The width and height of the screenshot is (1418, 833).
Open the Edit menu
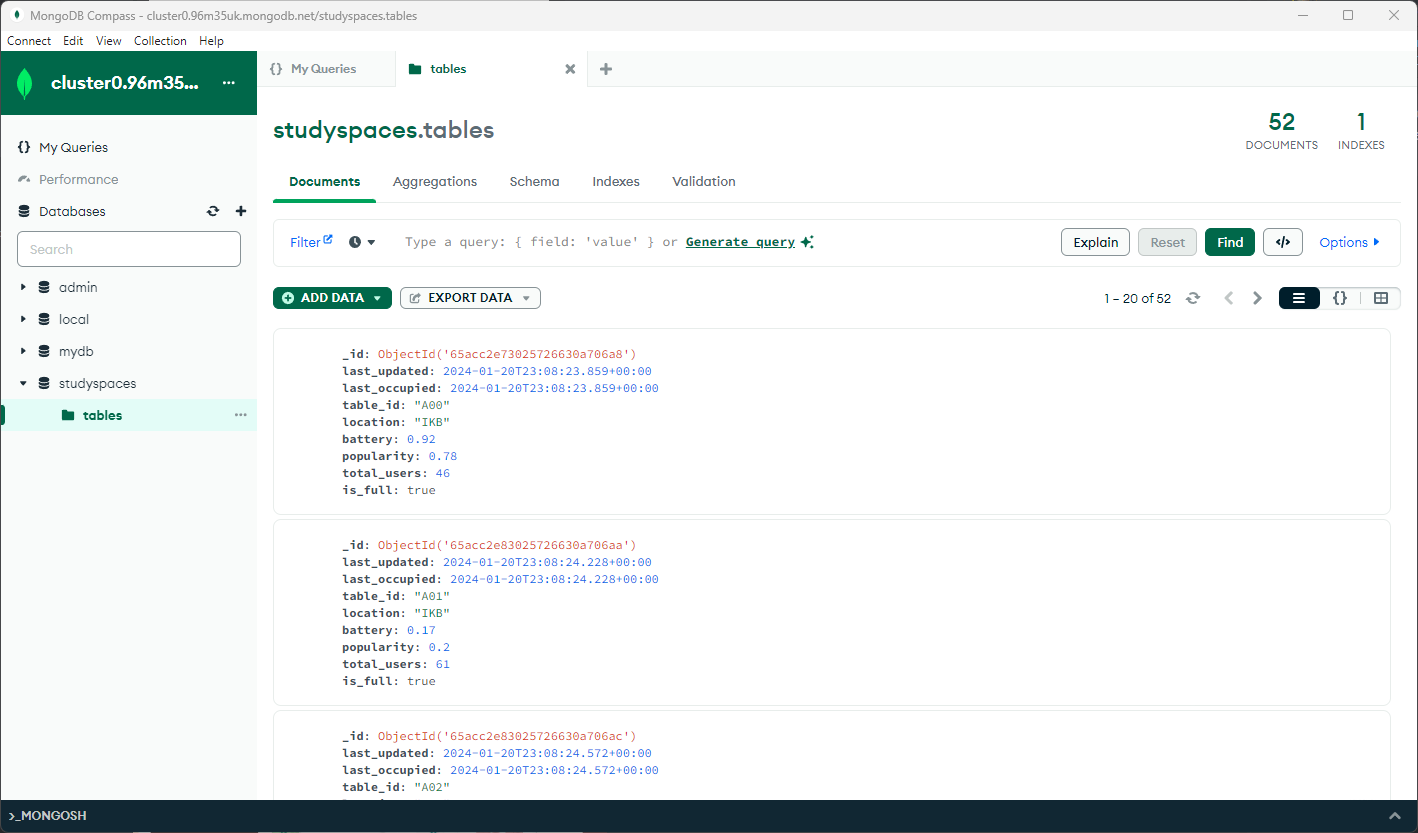click(x=73, y=41)
